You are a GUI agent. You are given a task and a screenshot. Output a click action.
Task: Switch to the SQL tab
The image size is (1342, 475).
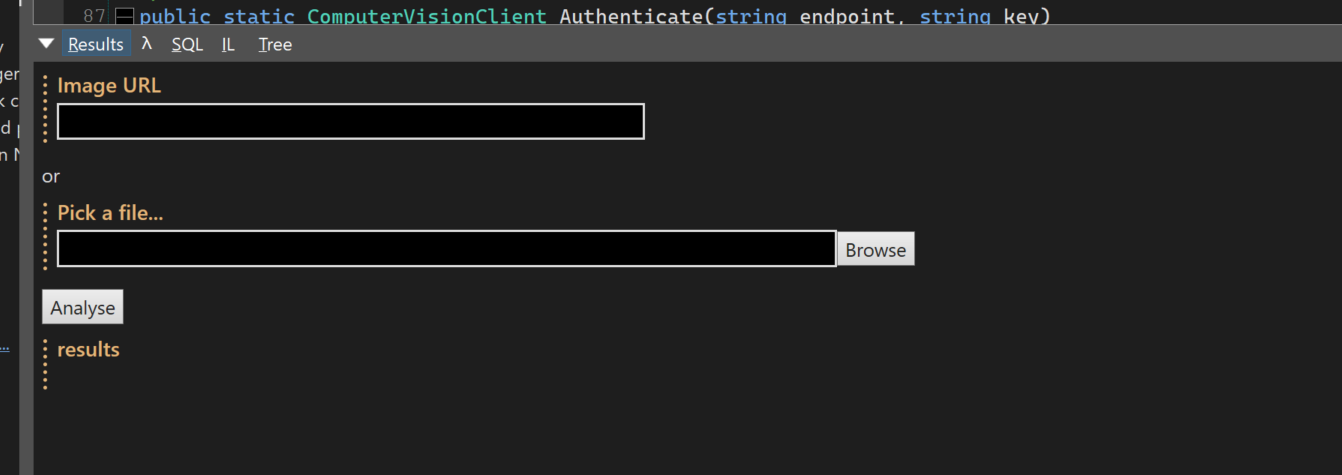(187, 44)
